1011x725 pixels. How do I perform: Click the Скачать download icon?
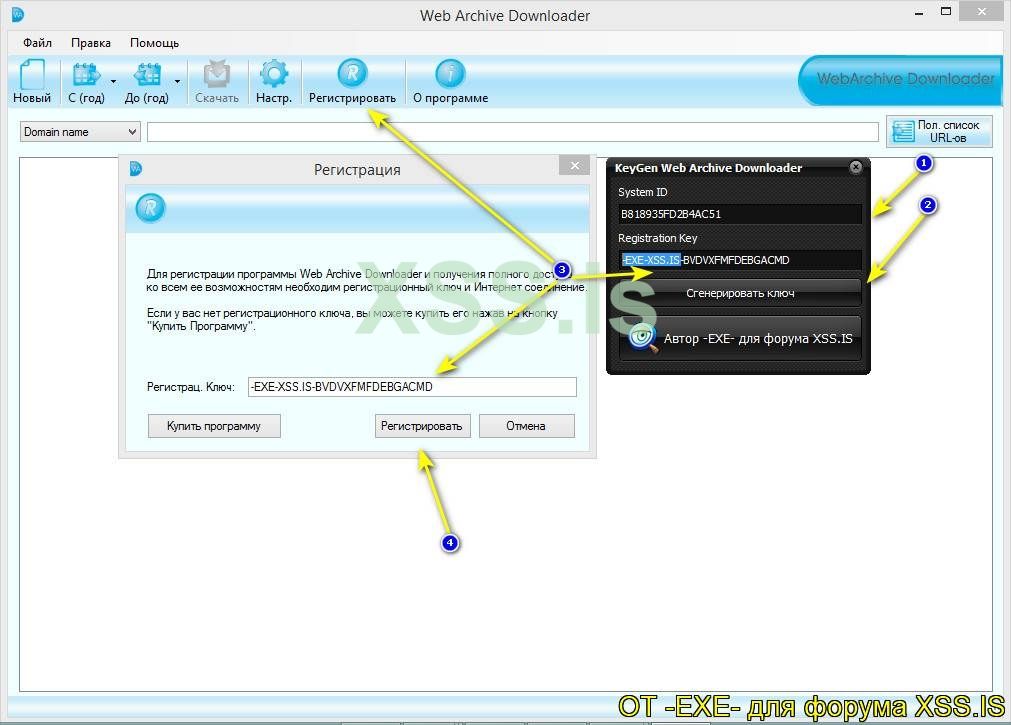217,74
